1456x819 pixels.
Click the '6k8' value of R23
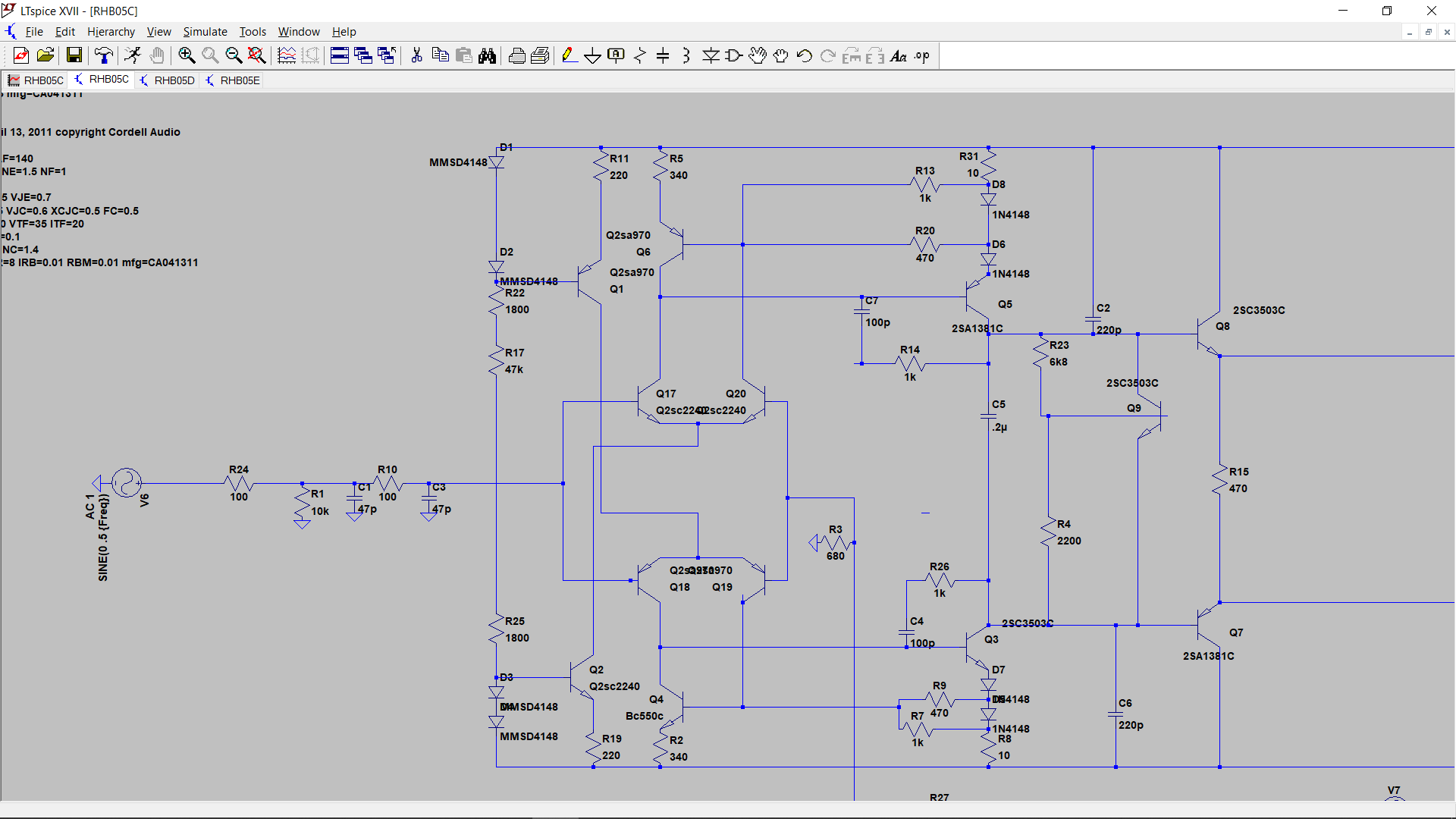(x=1059, y=362)
